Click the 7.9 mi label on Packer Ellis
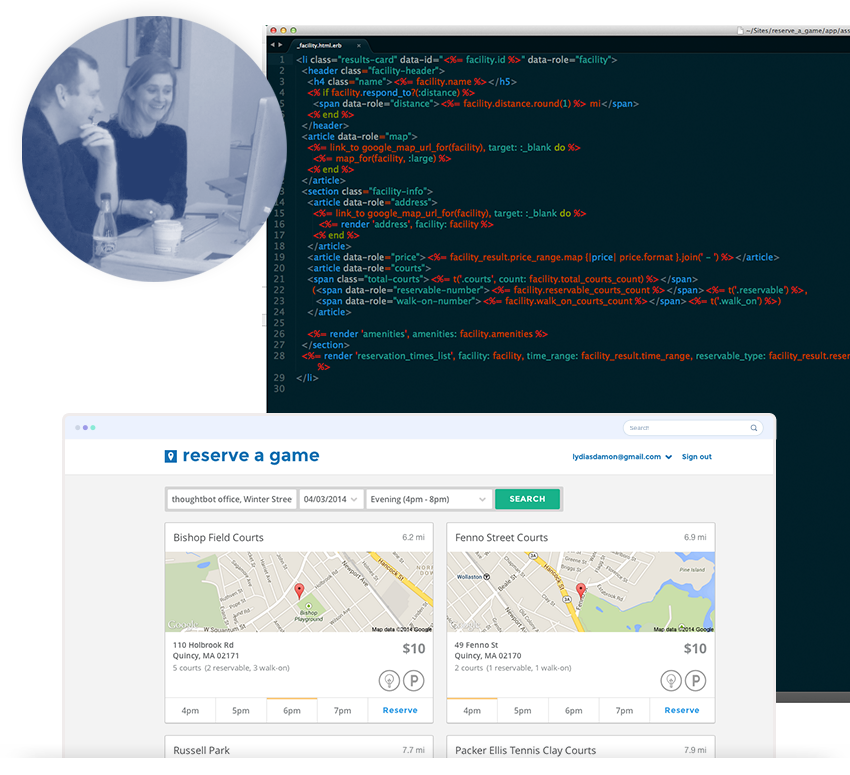The image size is (850, 775). [695, 750]
